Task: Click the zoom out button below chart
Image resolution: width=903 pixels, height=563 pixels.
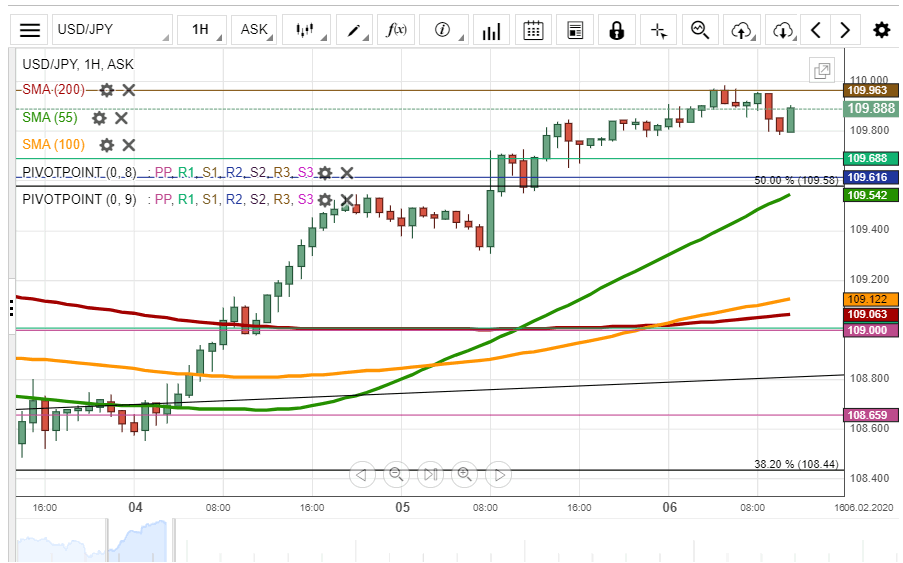Action: (396, 474)
